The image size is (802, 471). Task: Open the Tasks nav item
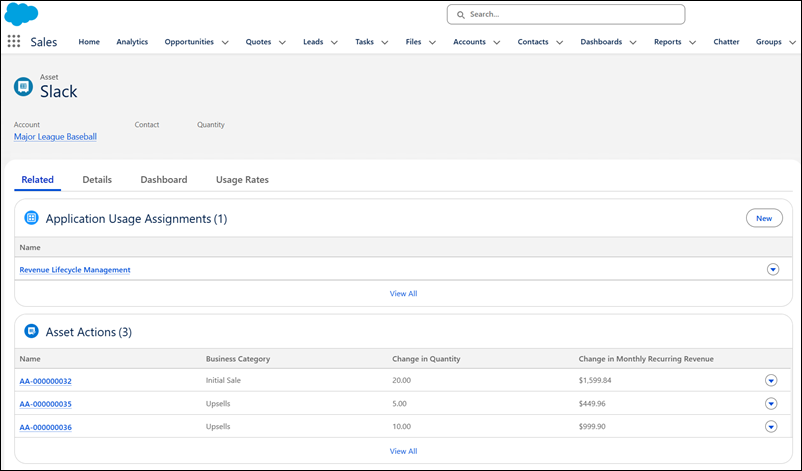pyautogui.click(x=365, y=42)
